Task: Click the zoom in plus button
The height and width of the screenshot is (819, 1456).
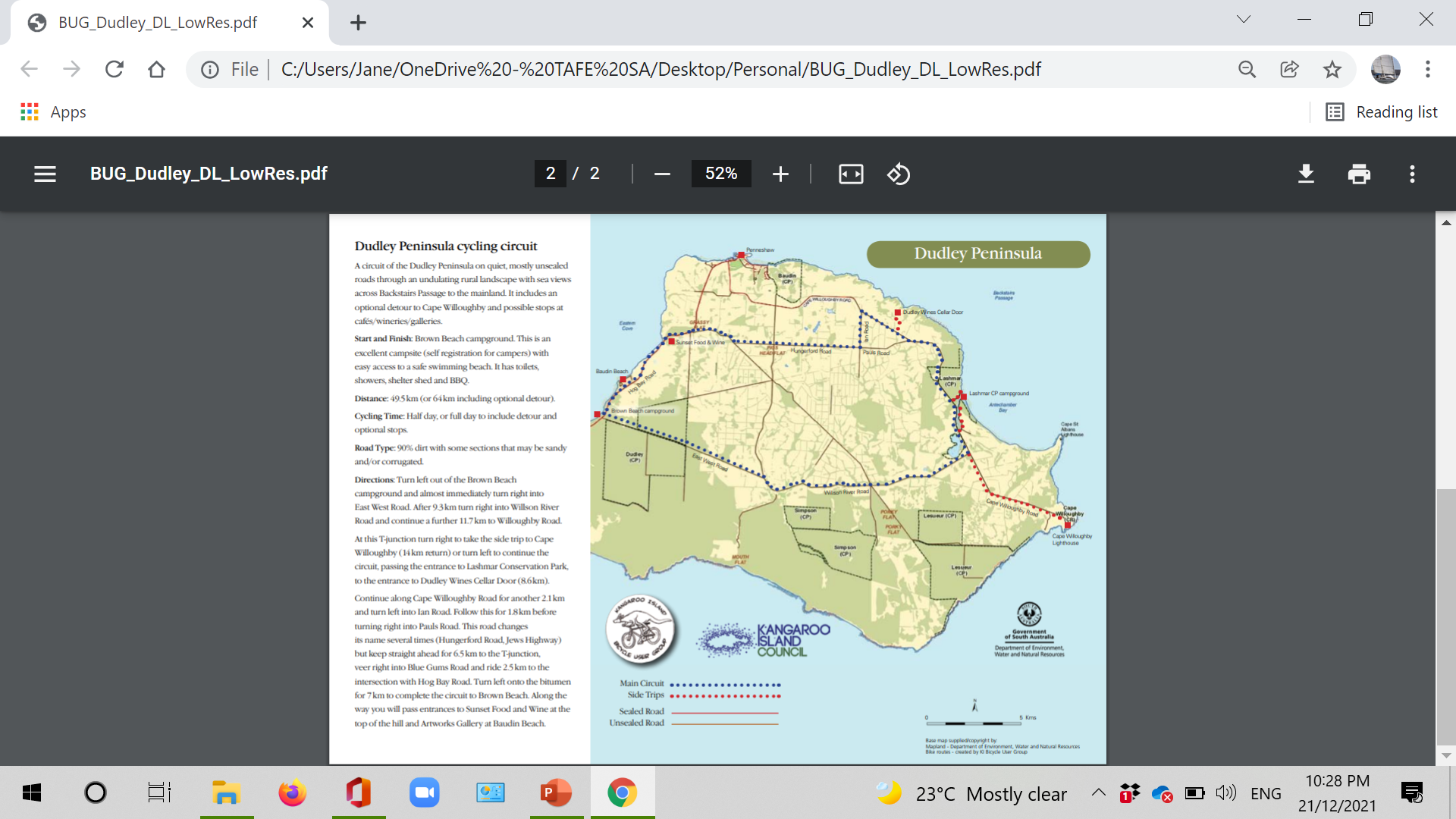Action: [x=780, y=174]
